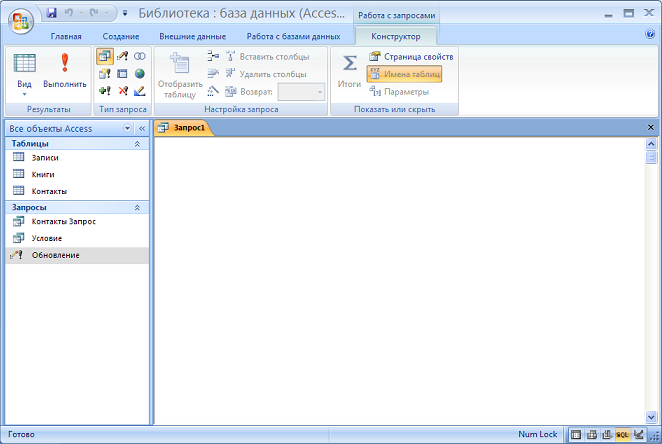Switch to Design view in status bar
The height and width of the screenshot is (444, 662).
pos(638,434)
